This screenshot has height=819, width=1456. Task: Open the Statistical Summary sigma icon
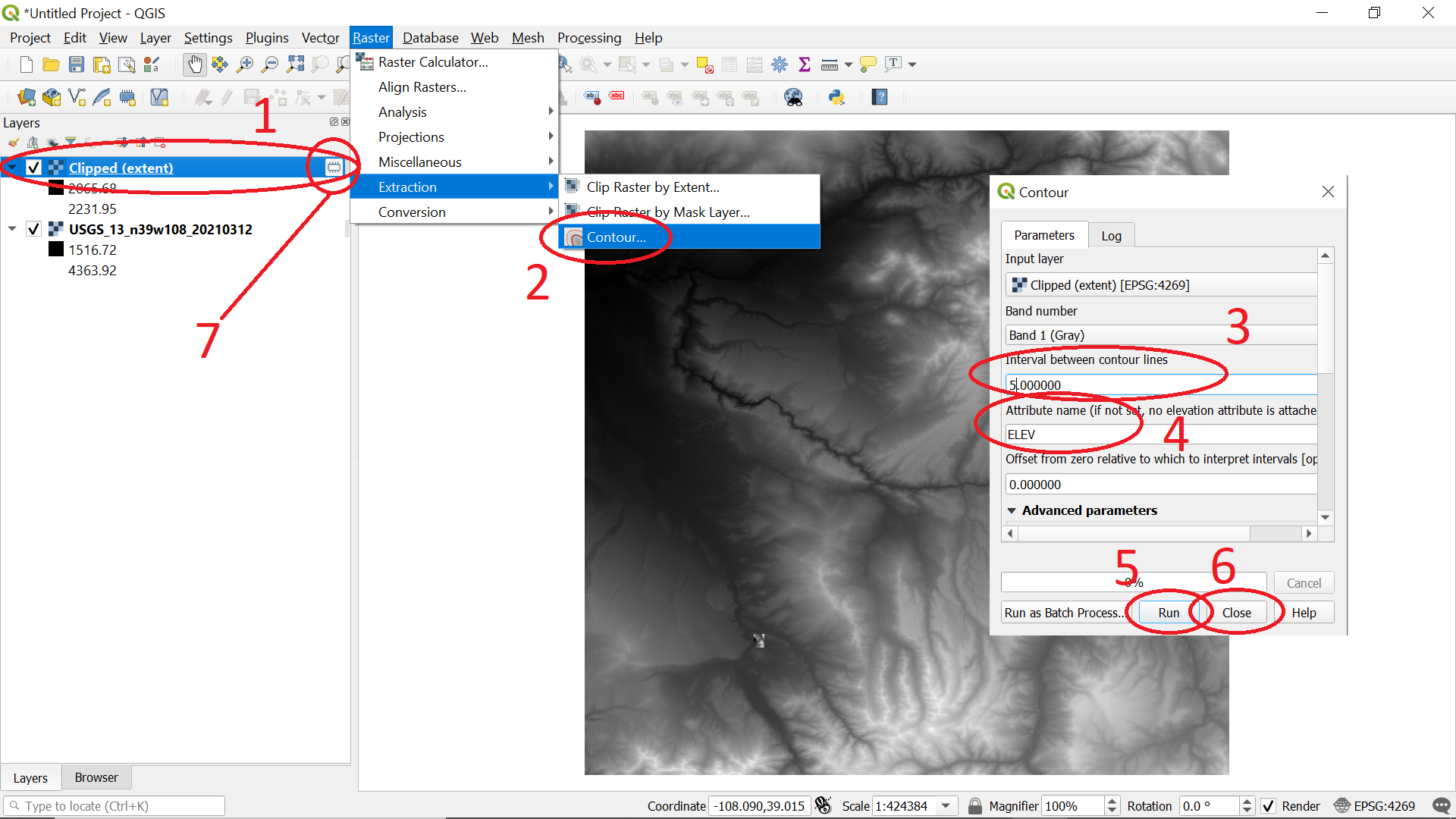click(805, 64)
